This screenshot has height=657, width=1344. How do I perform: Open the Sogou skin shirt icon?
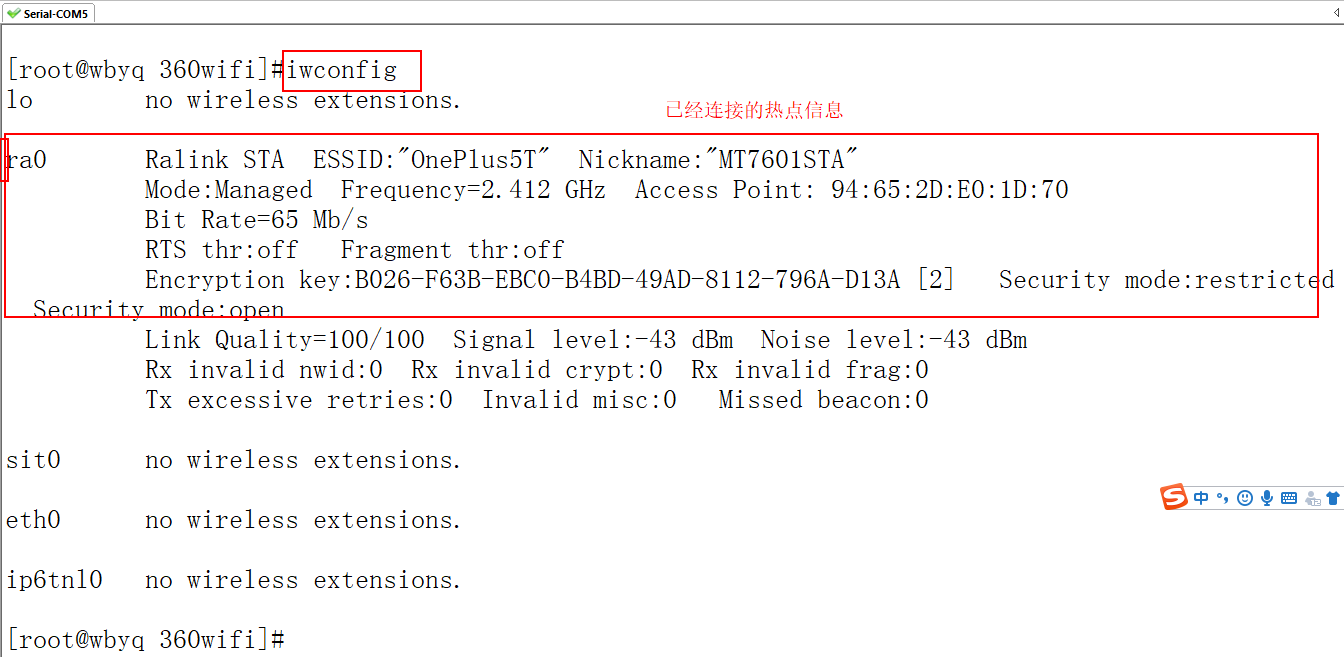point(1332,498)
